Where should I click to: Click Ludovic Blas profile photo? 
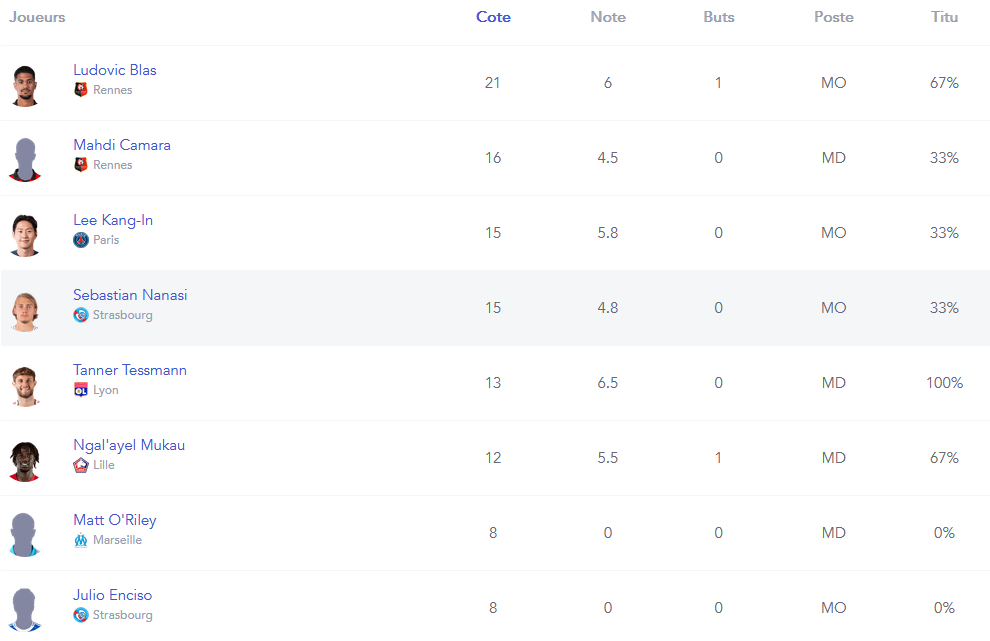pyautogui.click(x=25, y=84)
